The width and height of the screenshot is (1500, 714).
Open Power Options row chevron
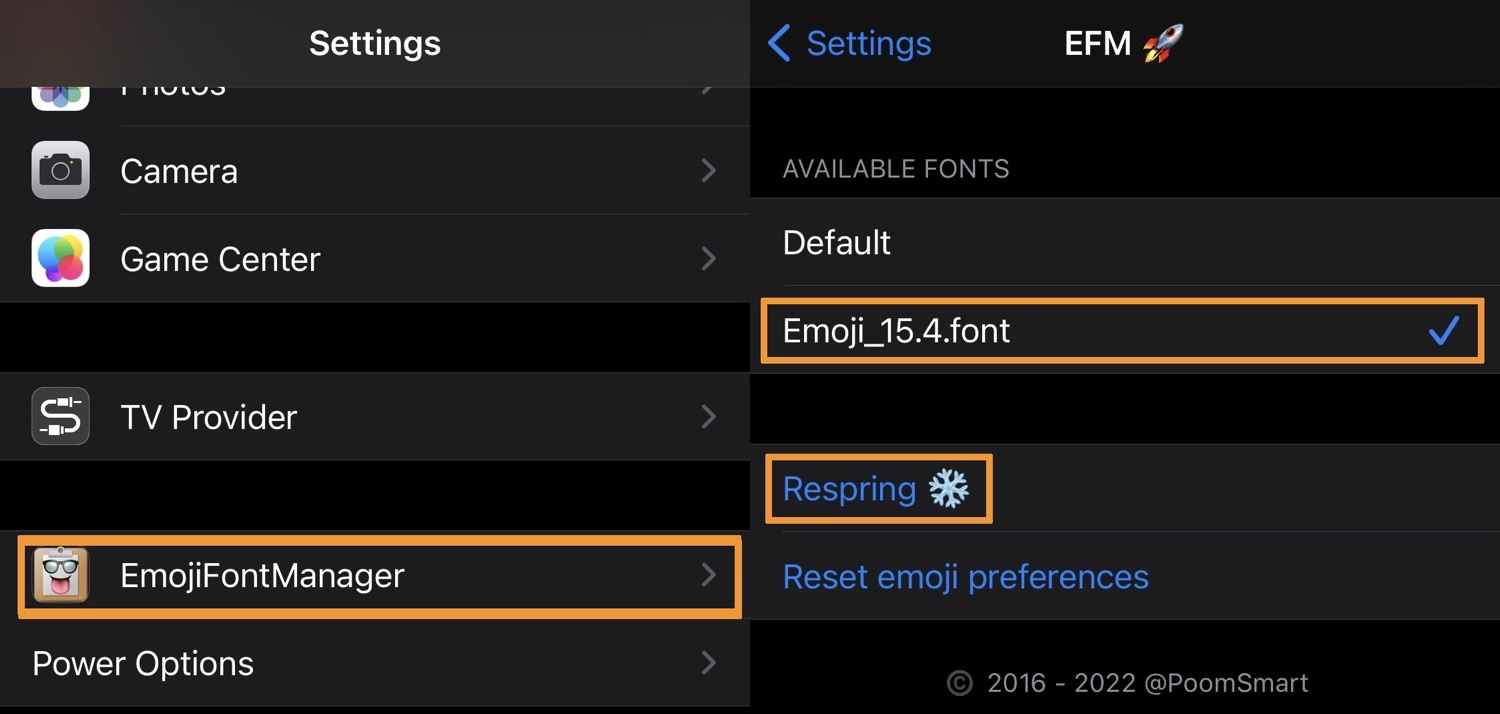709,663
